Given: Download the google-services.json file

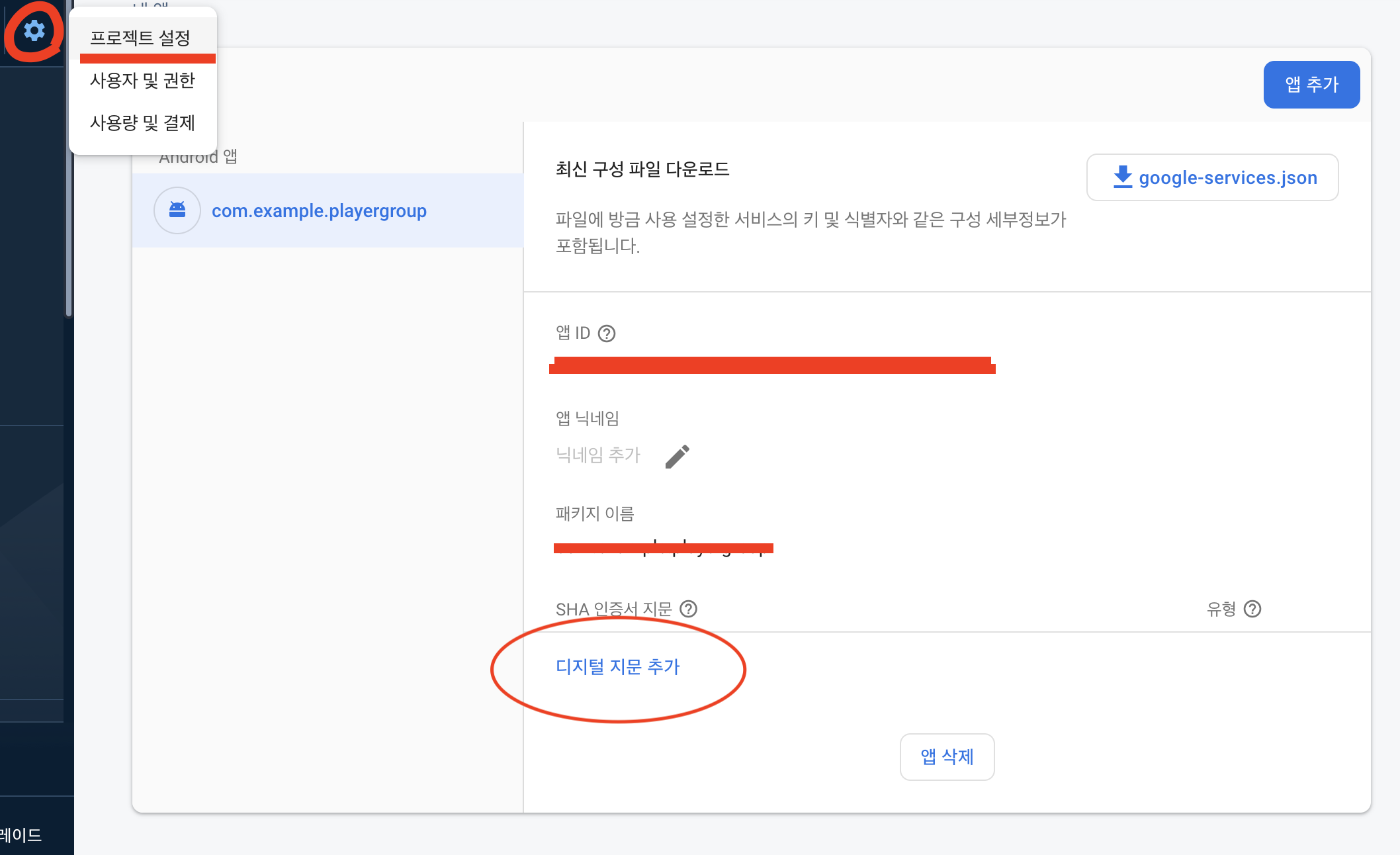Looking at the screenshot, I should (x=1212, y=177).
